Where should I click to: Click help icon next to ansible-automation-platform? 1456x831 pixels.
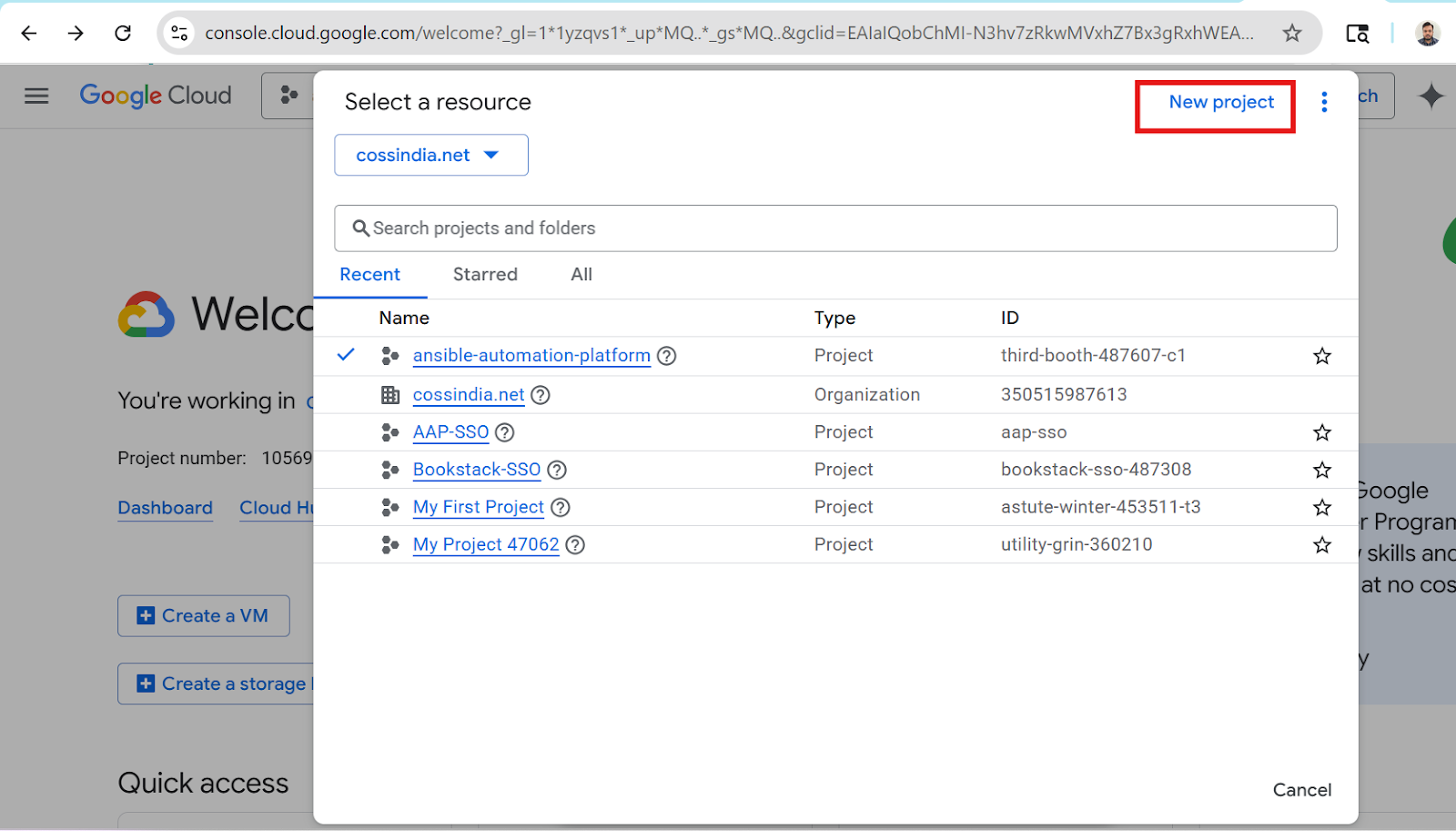[667, 356]
